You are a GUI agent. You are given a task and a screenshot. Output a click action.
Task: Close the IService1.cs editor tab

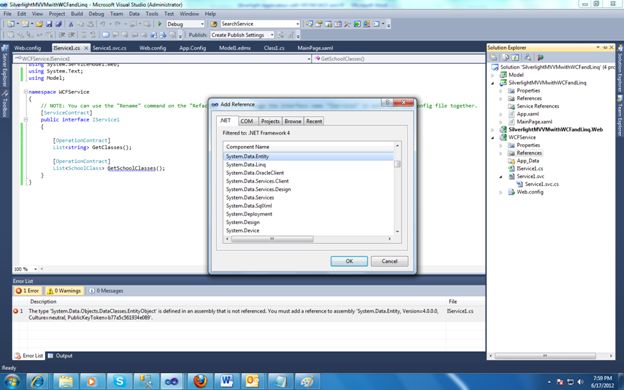[86, 48]
